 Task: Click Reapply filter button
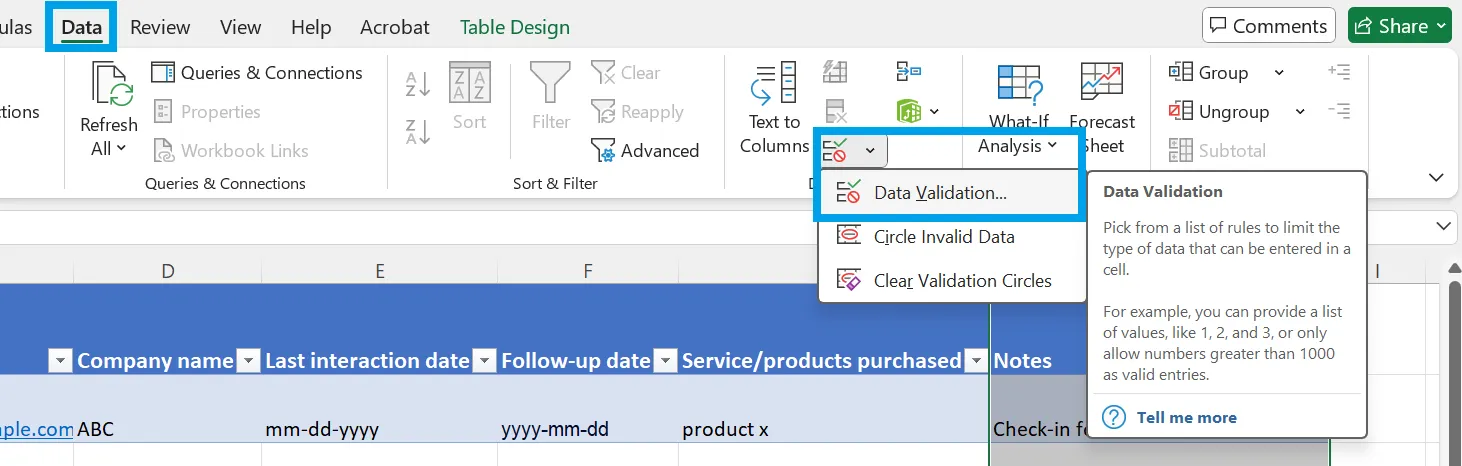(x=638, y=112)
